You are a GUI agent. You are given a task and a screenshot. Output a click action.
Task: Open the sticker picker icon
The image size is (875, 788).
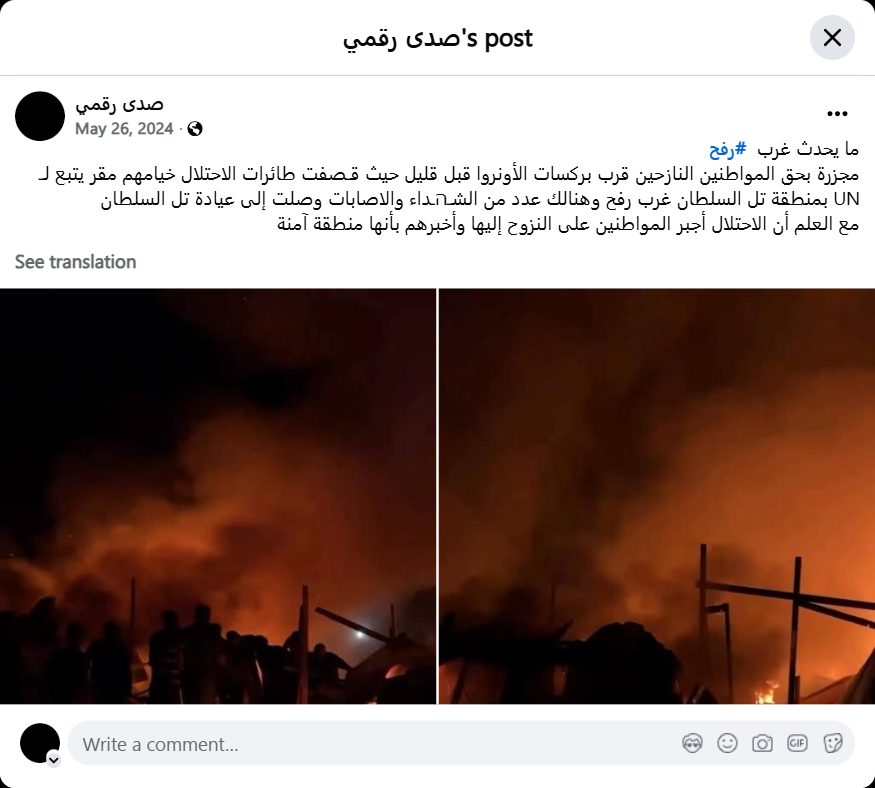click(832, 743)
